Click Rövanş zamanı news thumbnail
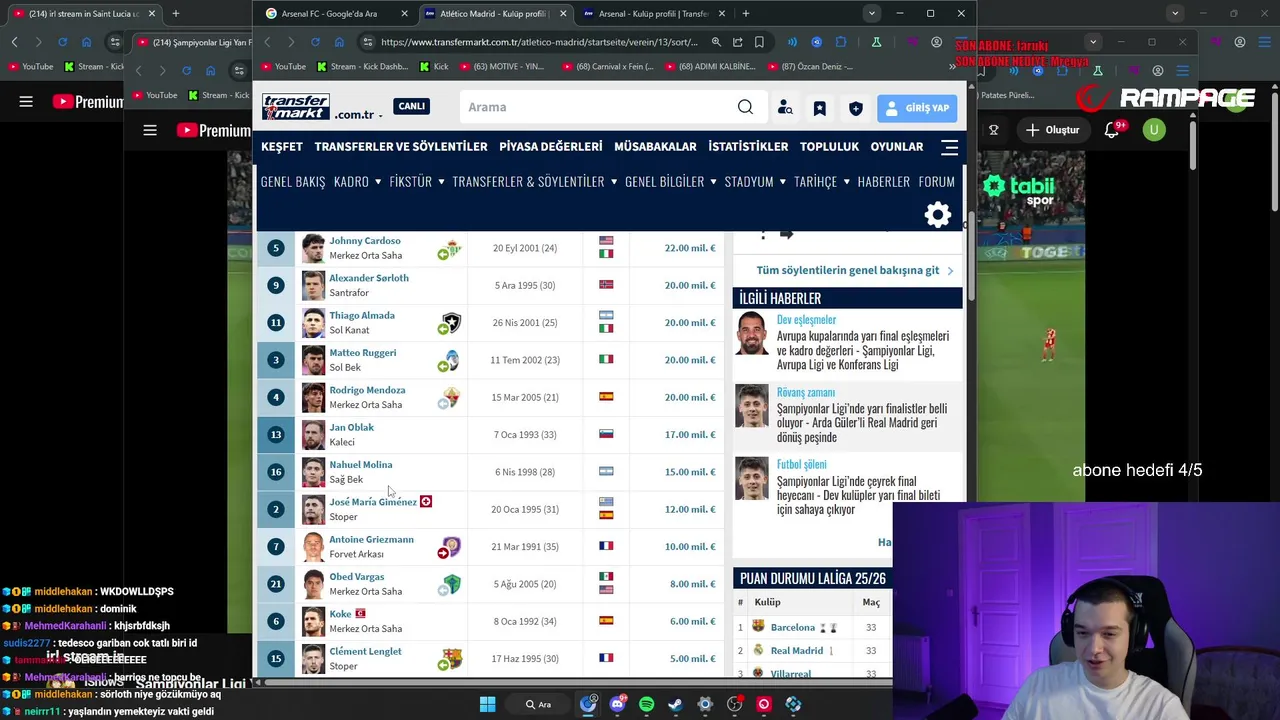This screenshot has height=720, width=1280. coord(752,407)
